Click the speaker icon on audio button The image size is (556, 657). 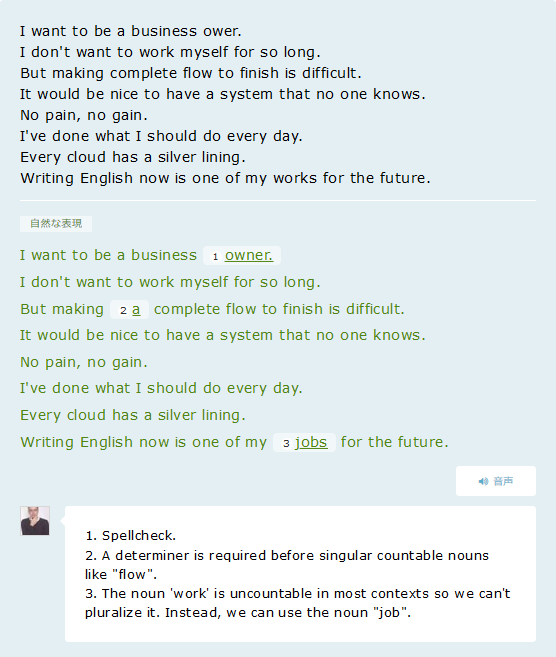click(x=484, y=481)
